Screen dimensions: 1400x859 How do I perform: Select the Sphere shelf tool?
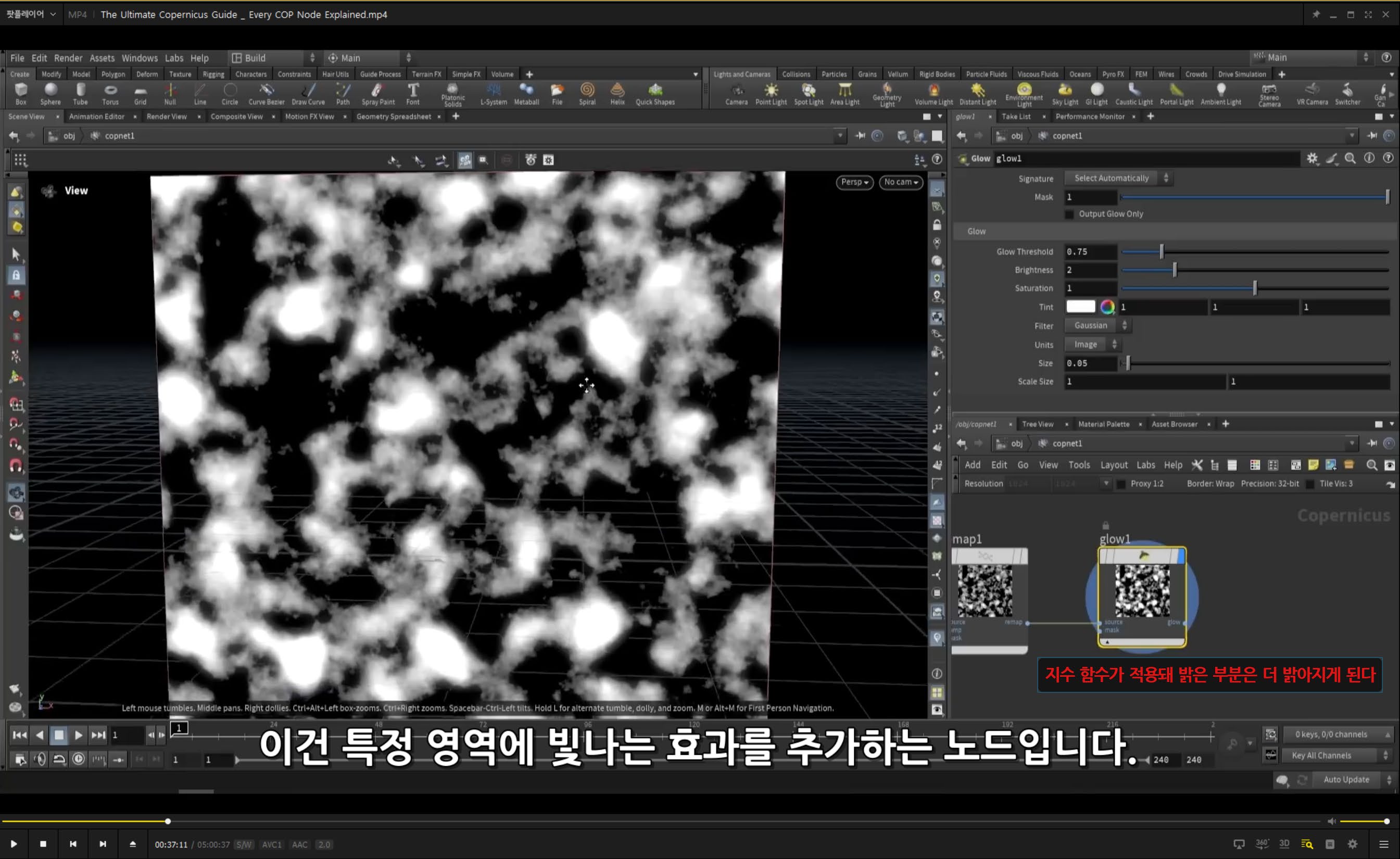50,94
